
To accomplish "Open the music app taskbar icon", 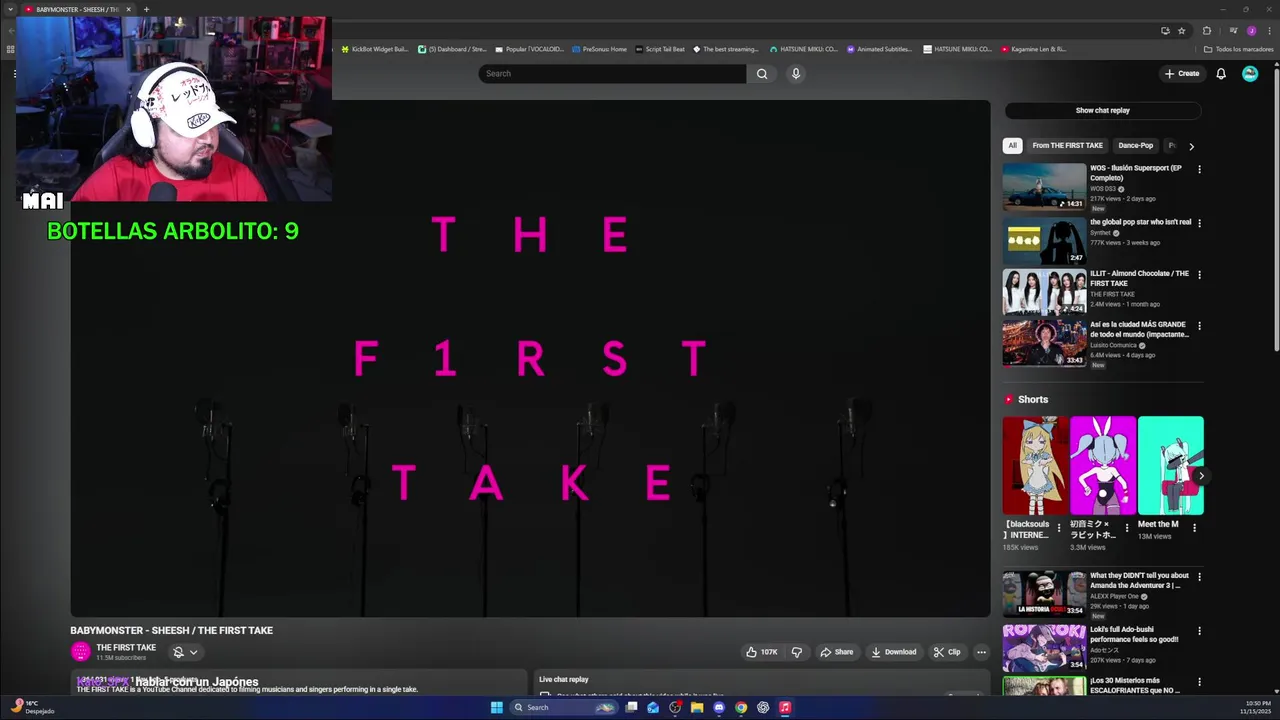I will [785, 707].
